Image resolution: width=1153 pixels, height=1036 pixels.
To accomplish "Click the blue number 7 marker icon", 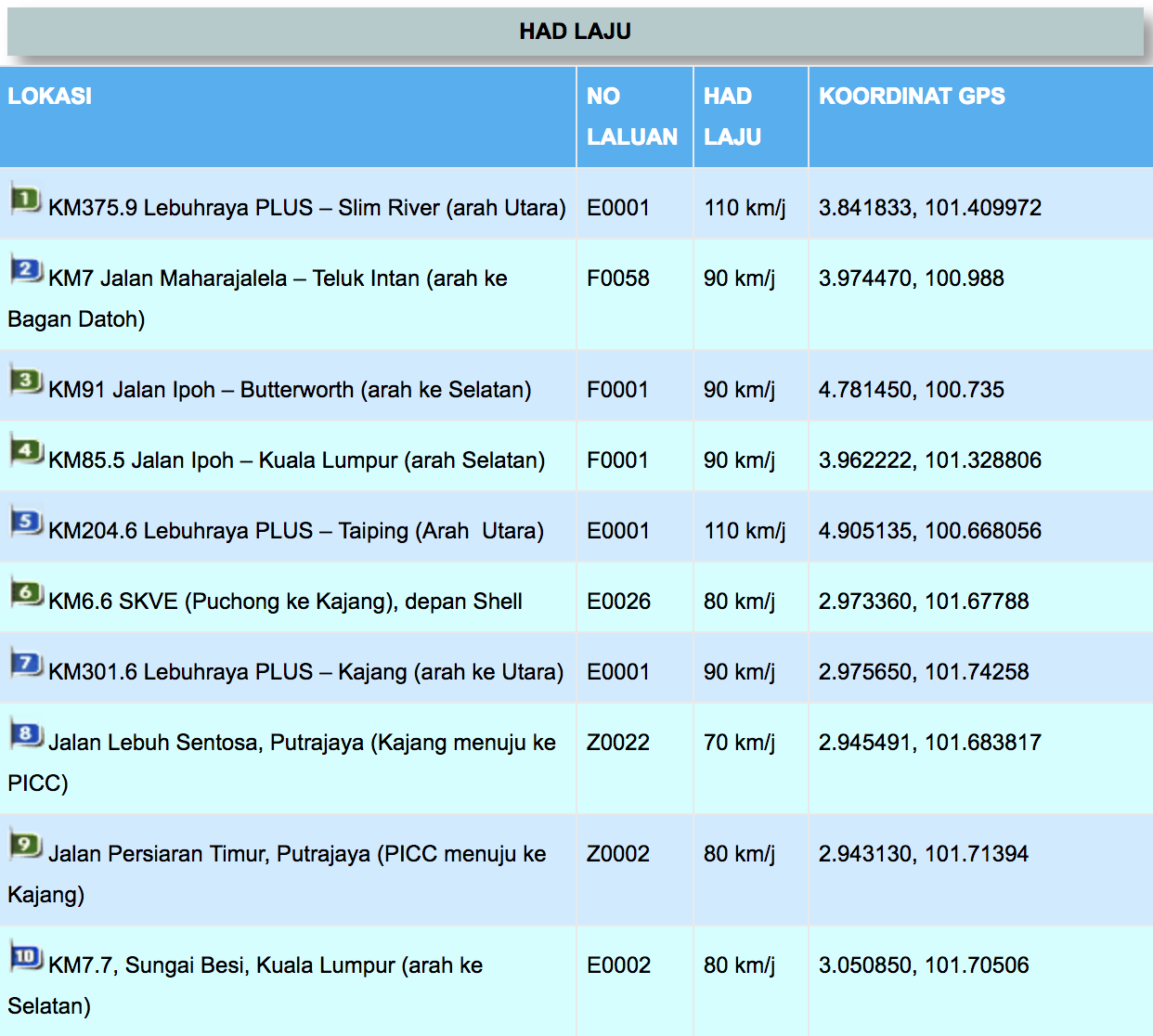I will pos(26,663).
